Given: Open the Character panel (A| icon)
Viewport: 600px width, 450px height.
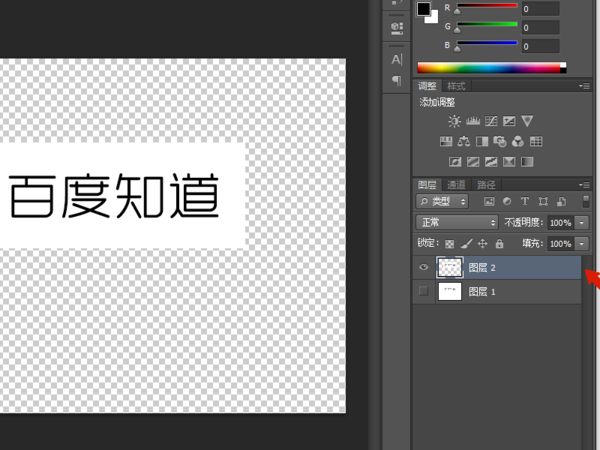Looking at the screenshot, I should (397, 60).
